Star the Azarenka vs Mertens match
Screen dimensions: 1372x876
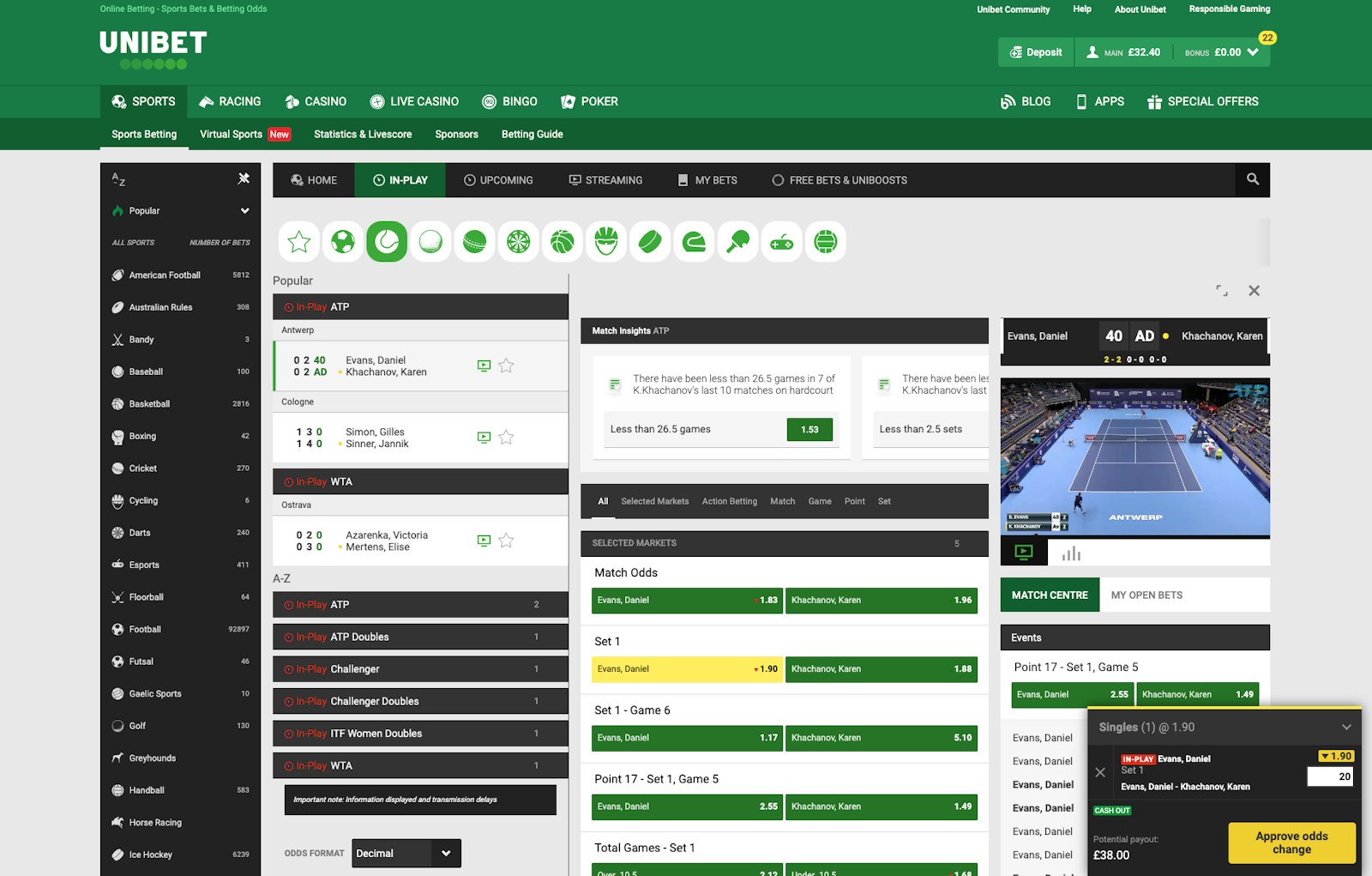(x=507, y=541)
